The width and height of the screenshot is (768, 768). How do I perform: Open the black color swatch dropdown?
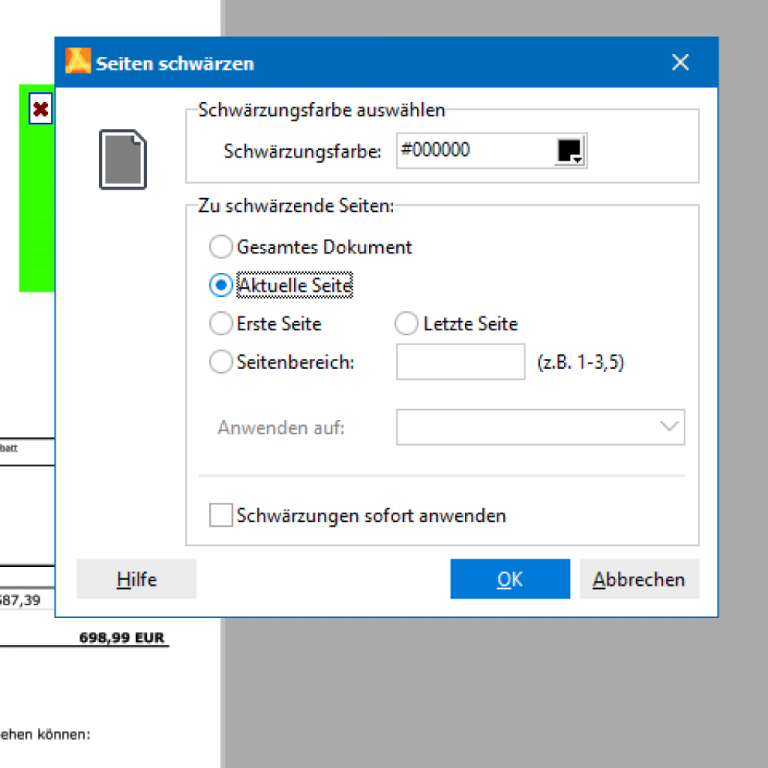570,151
